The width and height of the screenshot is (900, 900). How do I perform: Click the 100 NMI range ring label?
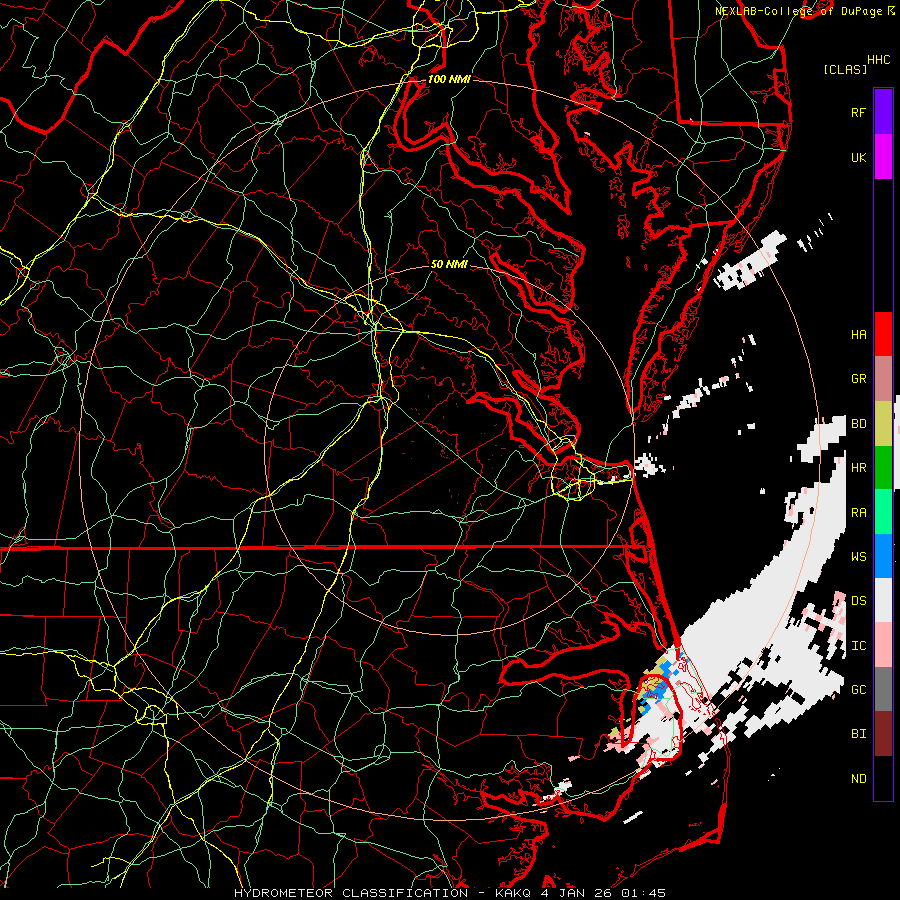(x=449, y=79)
